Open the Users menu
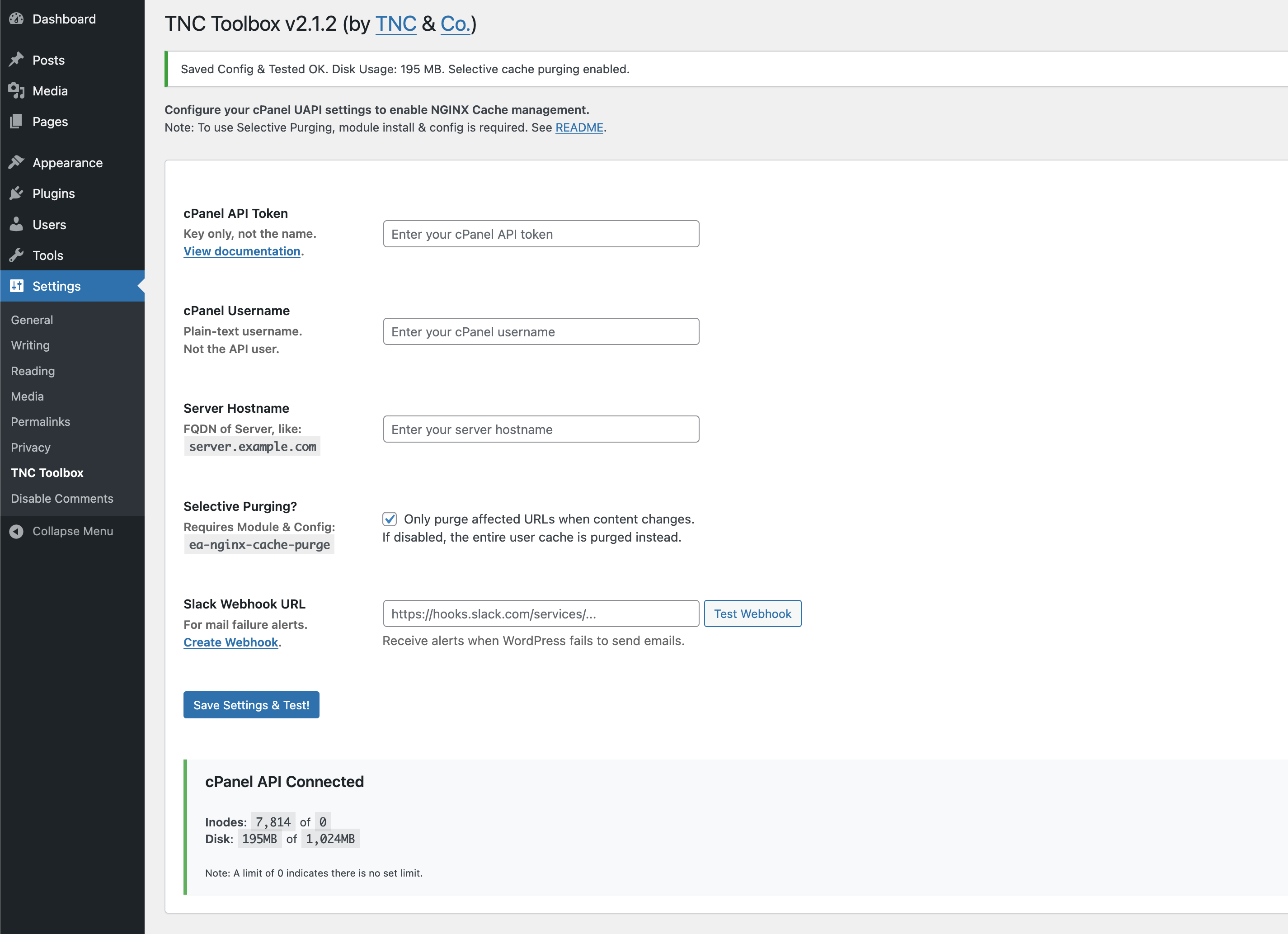1288x934 pixels. pyautogui.click(x=72, y=224)
